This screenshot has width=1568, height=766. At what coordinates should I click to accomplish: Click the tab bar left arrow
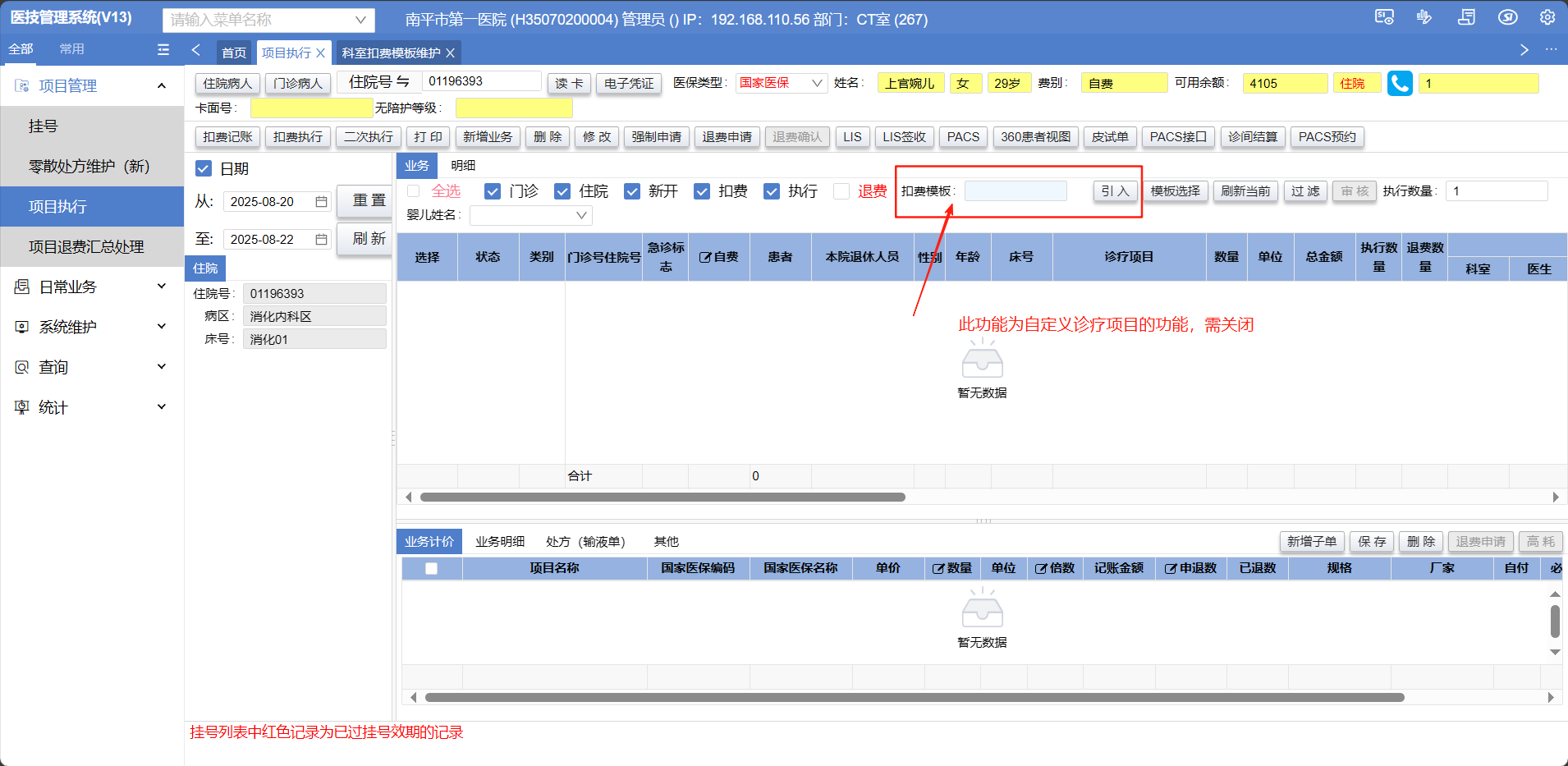[x=196, y=50]
